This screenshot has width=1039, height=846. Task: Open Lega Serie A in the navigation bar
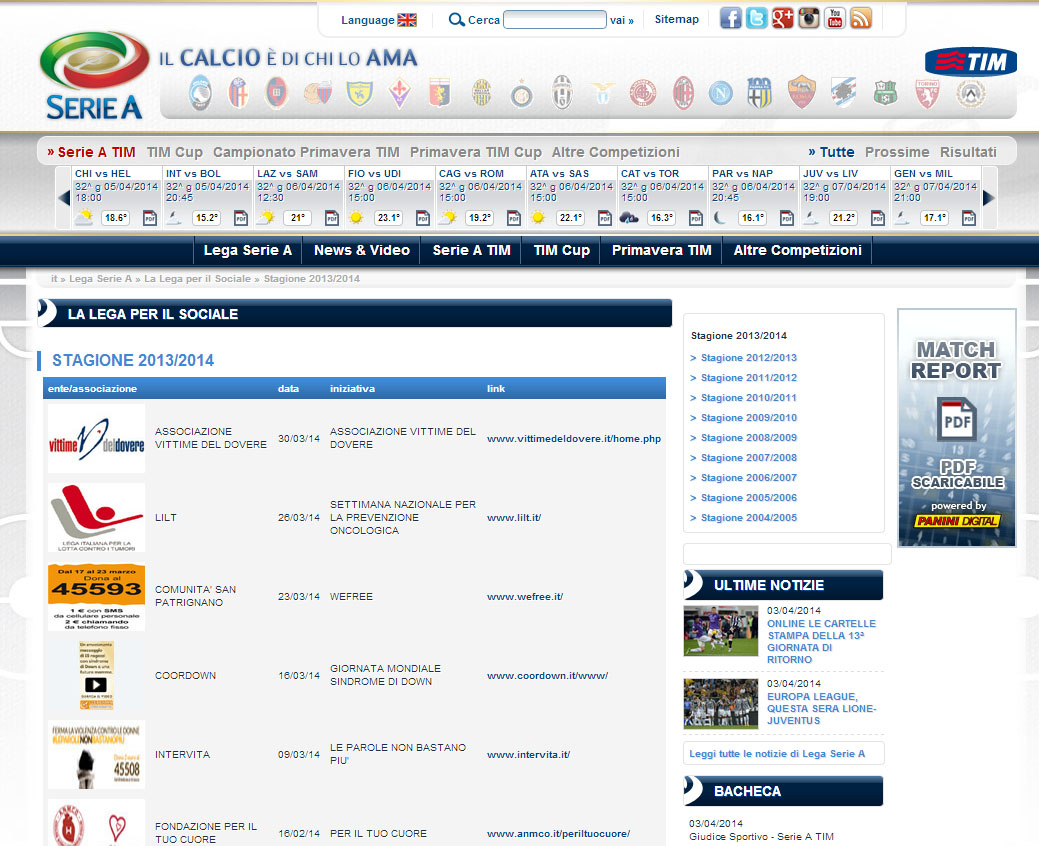click(248, 250)
